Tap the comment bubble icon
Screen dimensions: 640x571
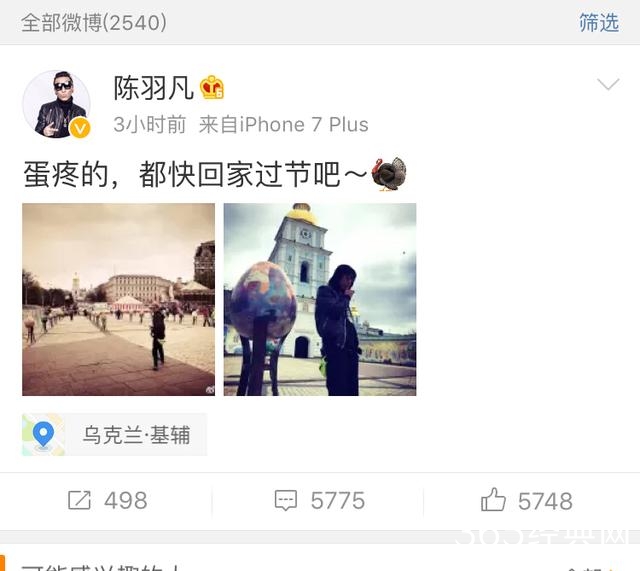[x=286, y=500]
